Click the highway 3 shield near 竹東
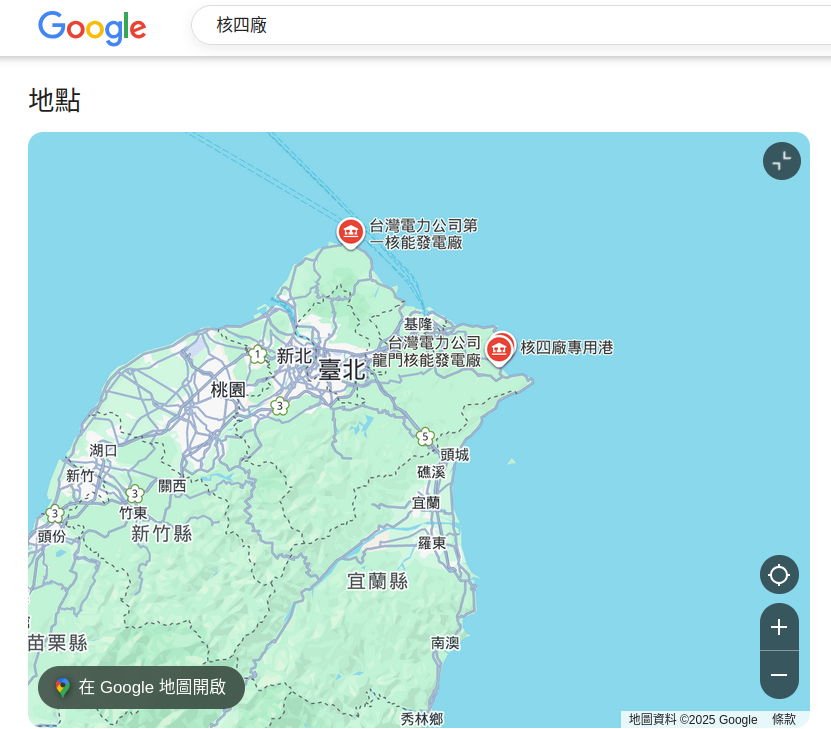Viewport: 831px width, 729px height. pos(135,494)
